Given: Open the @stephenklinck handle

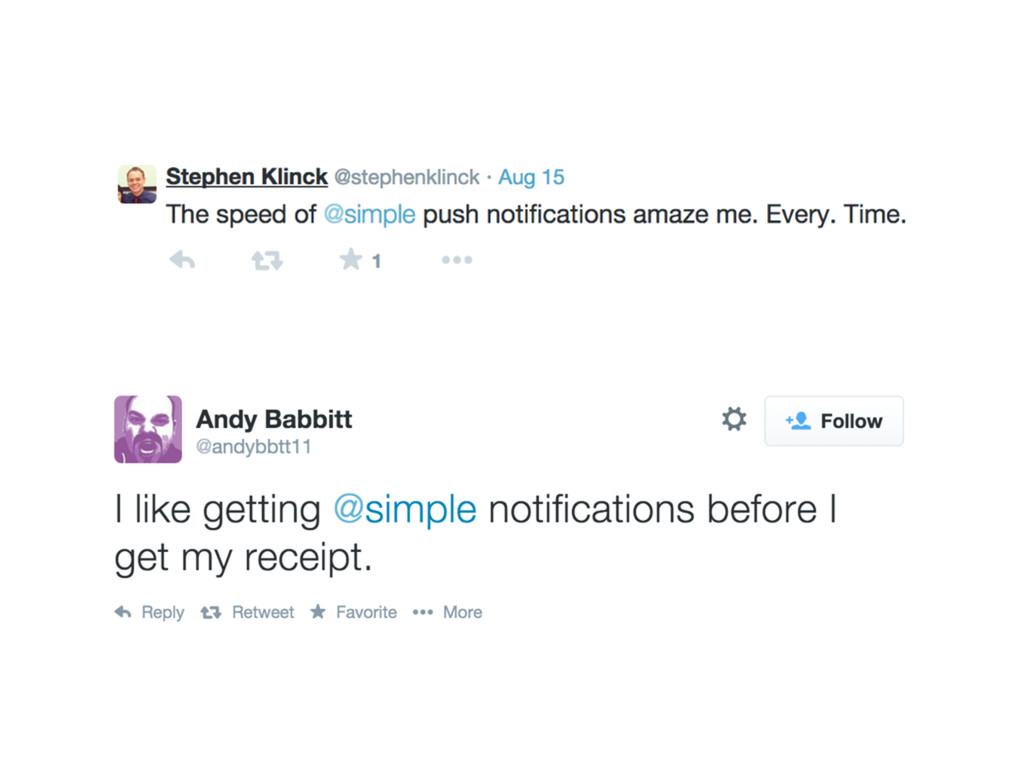Looking at the screenshot, I should (407, 177).
